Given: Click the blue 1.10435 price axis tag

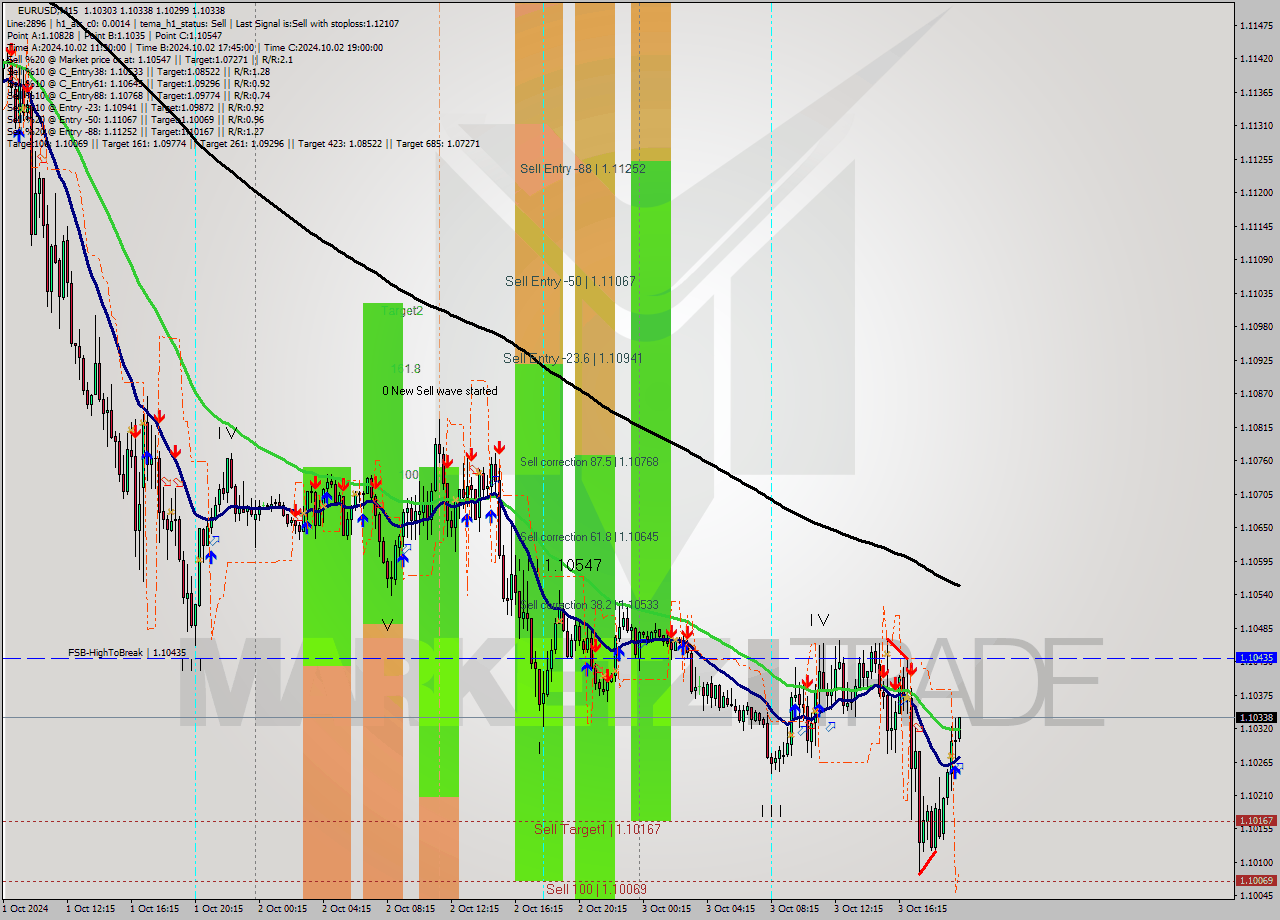Looking at the screenshot, I should [x=1256, y=658].
